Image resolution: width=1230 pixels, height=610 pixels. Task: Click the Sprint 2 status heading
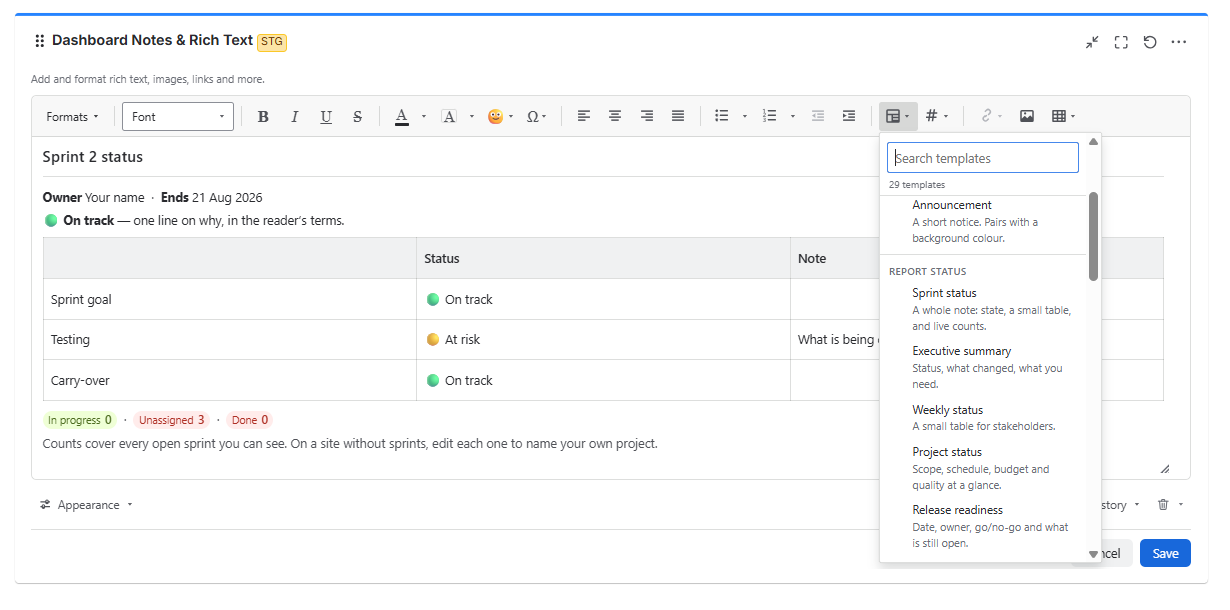[x=93, y=157]
